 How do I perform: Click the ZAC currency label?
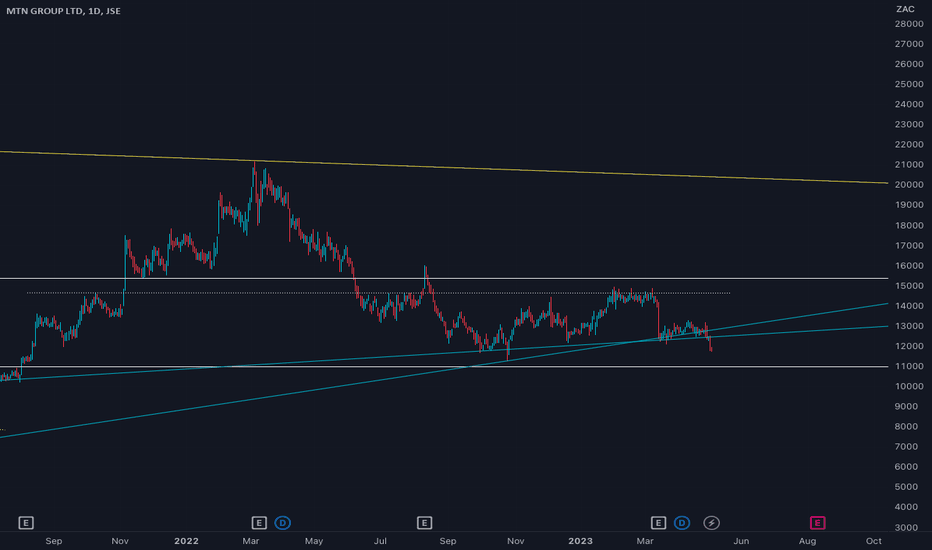click(905, 9)
